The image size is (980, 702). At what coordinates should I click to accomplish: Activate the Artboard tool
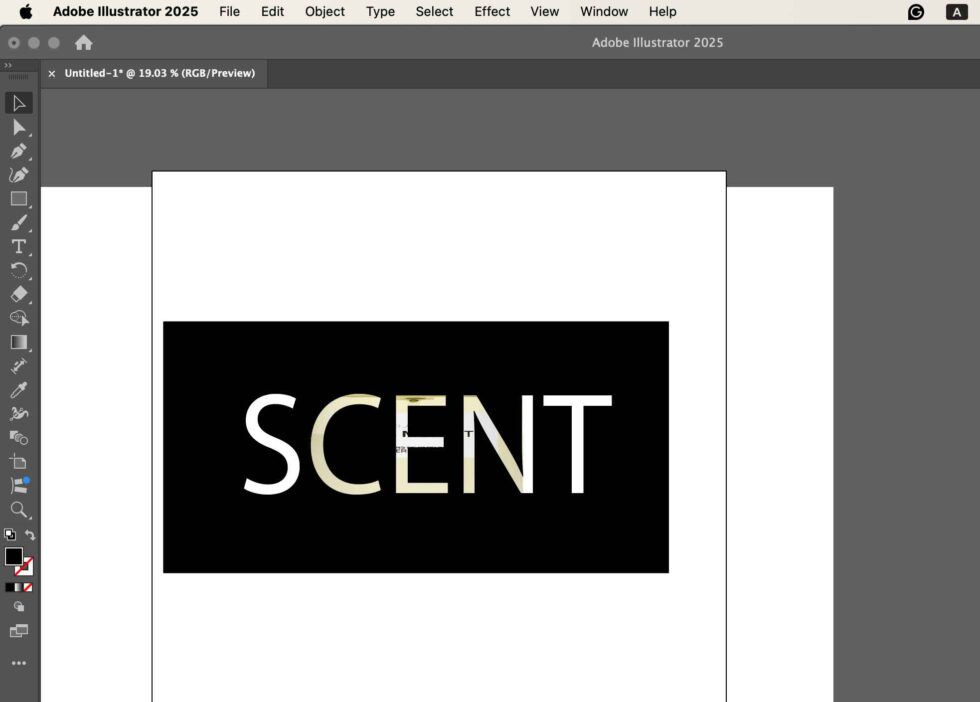pyautogui.click(x=18, y=461)
